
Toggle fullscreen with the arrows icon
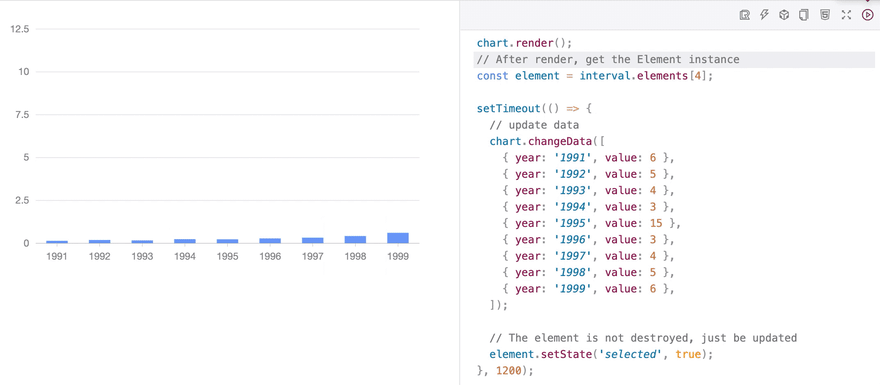tap(846, 15)
